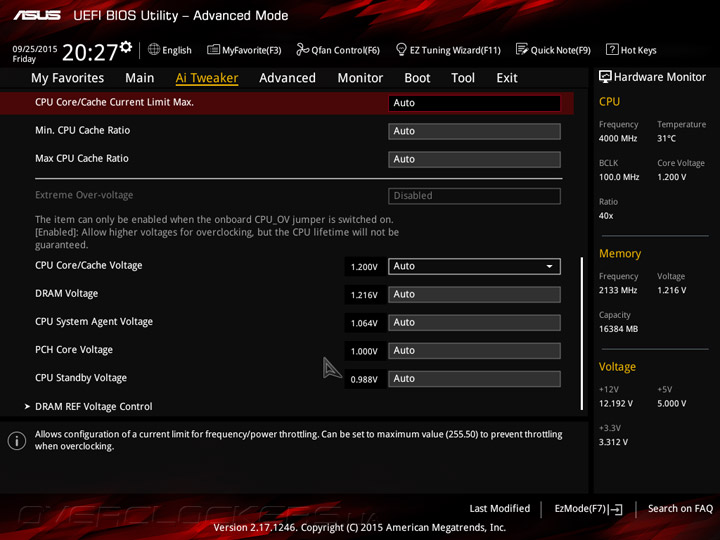
Task: Start EZ Tuning Wizard(F11)
Action: click(455, 50)
